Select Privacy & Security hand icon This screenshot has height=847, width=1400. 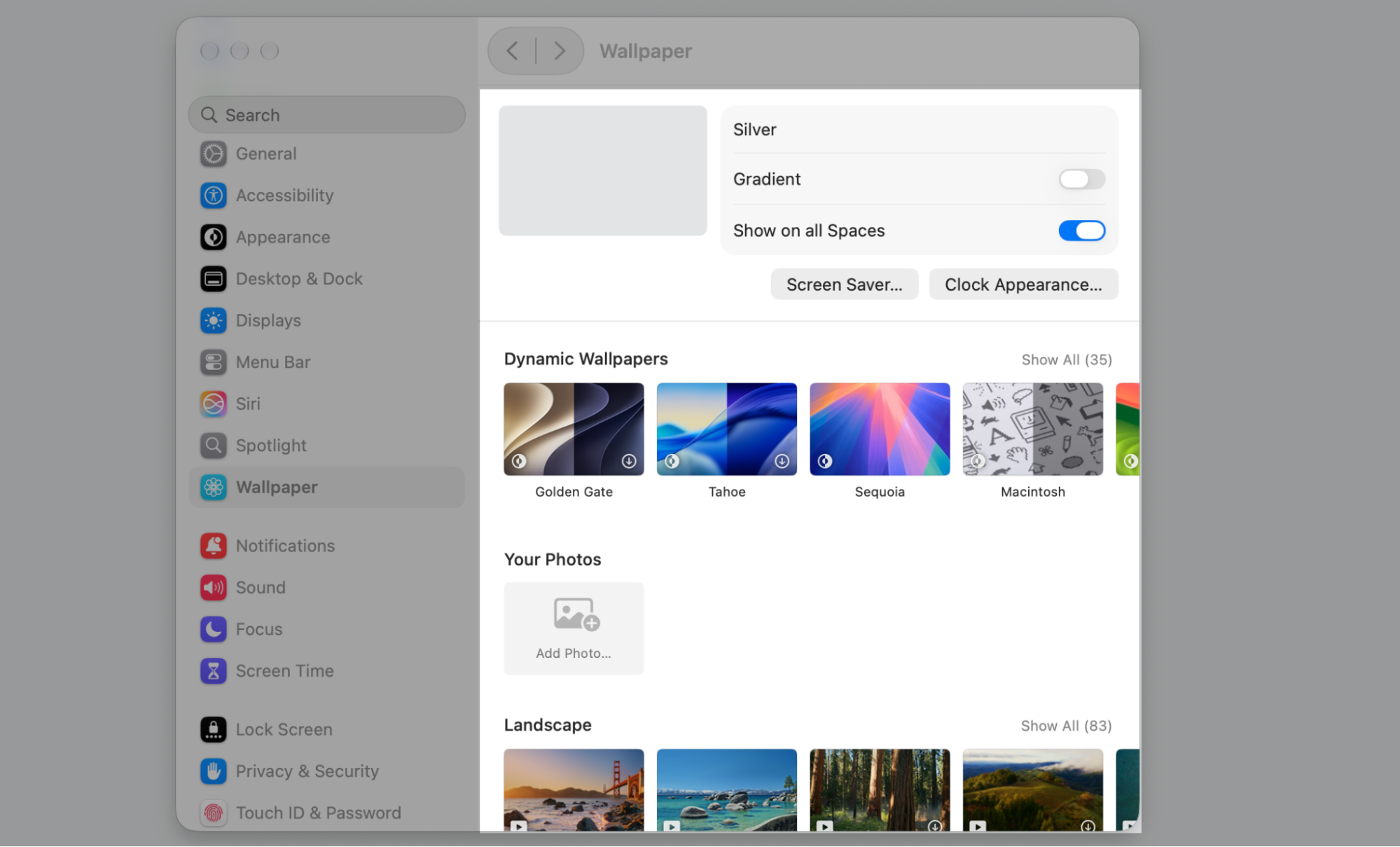click(213, 771)
